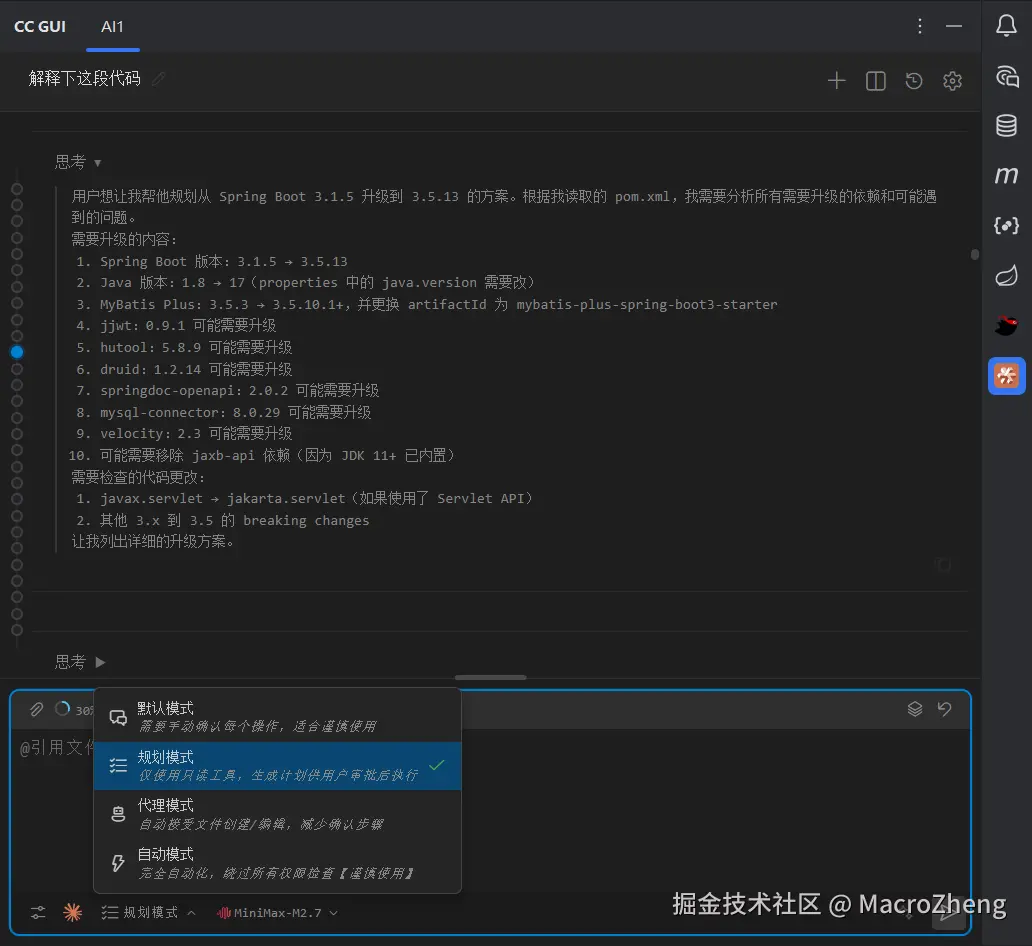Open the Maven tool window icon
Screen dimensions: 1032x946
[1006, 175]
